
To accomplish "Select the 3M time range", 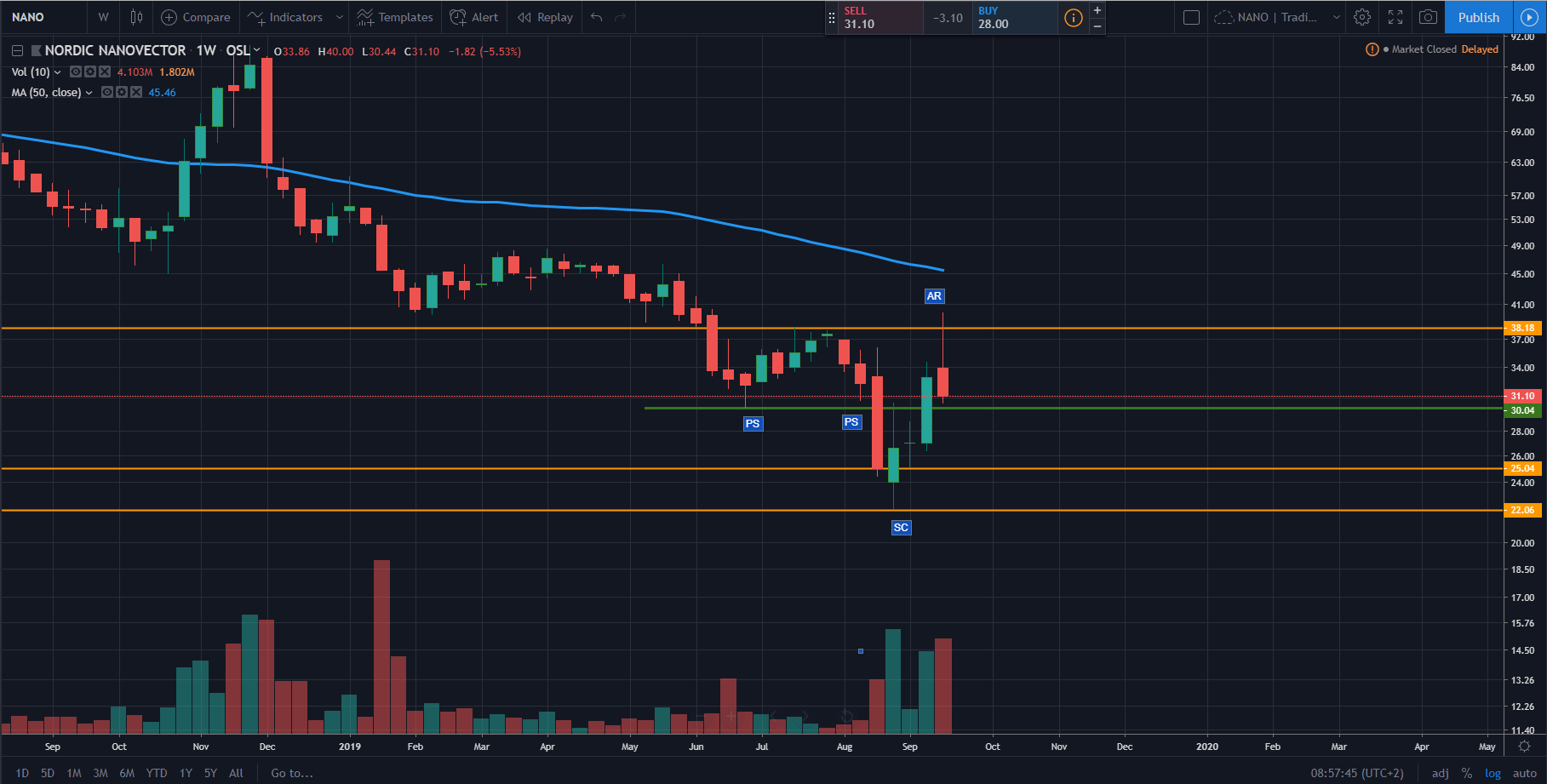I will (x=100, y=773).
